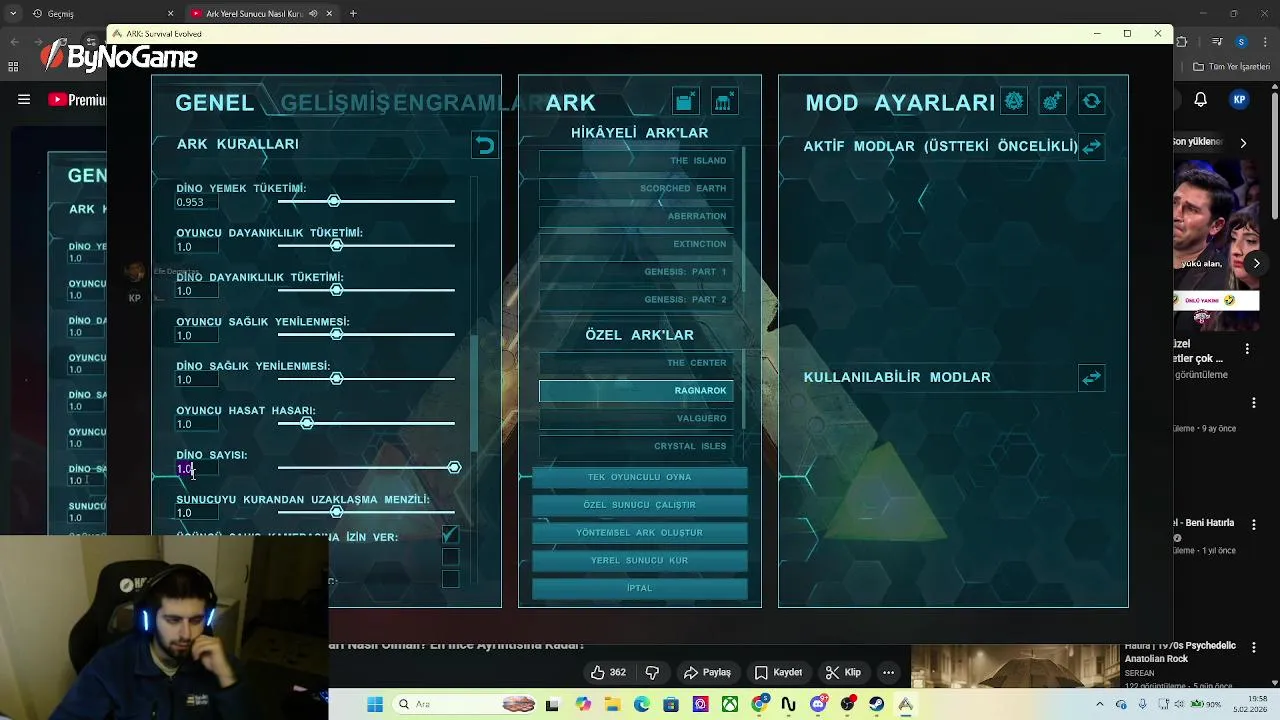Open a new browser tab with plus
1280x720 pixels.
(353, 13)
